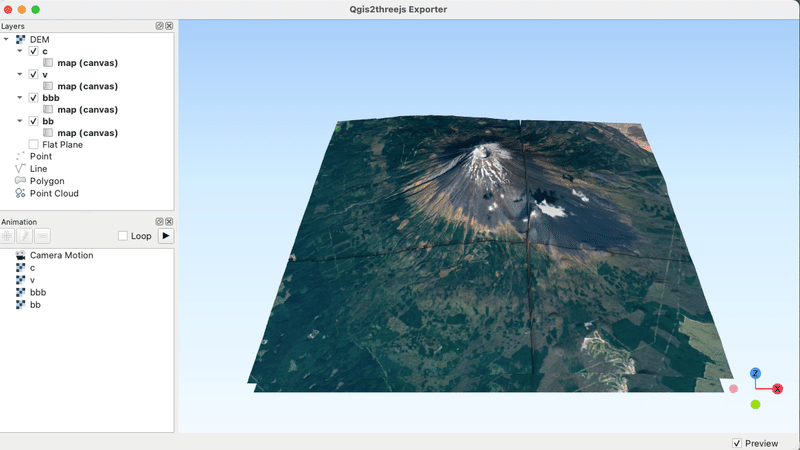Select the Polygon group in Layers
The image size is (800, 450).
pos(47,181)
